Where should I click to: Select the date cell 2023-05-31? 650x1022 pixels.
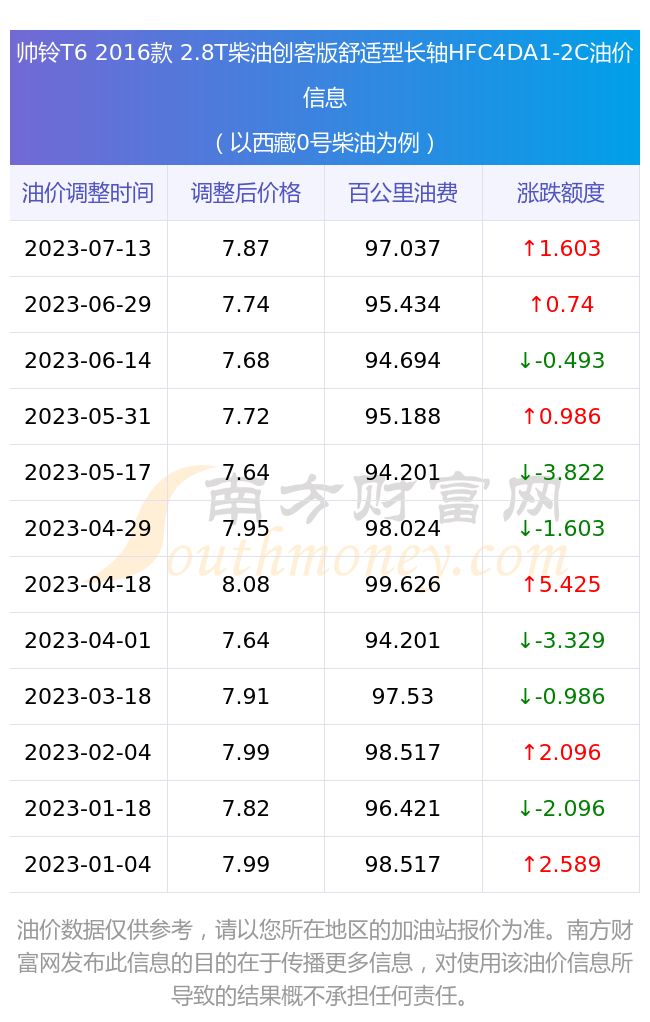[88, 416]
